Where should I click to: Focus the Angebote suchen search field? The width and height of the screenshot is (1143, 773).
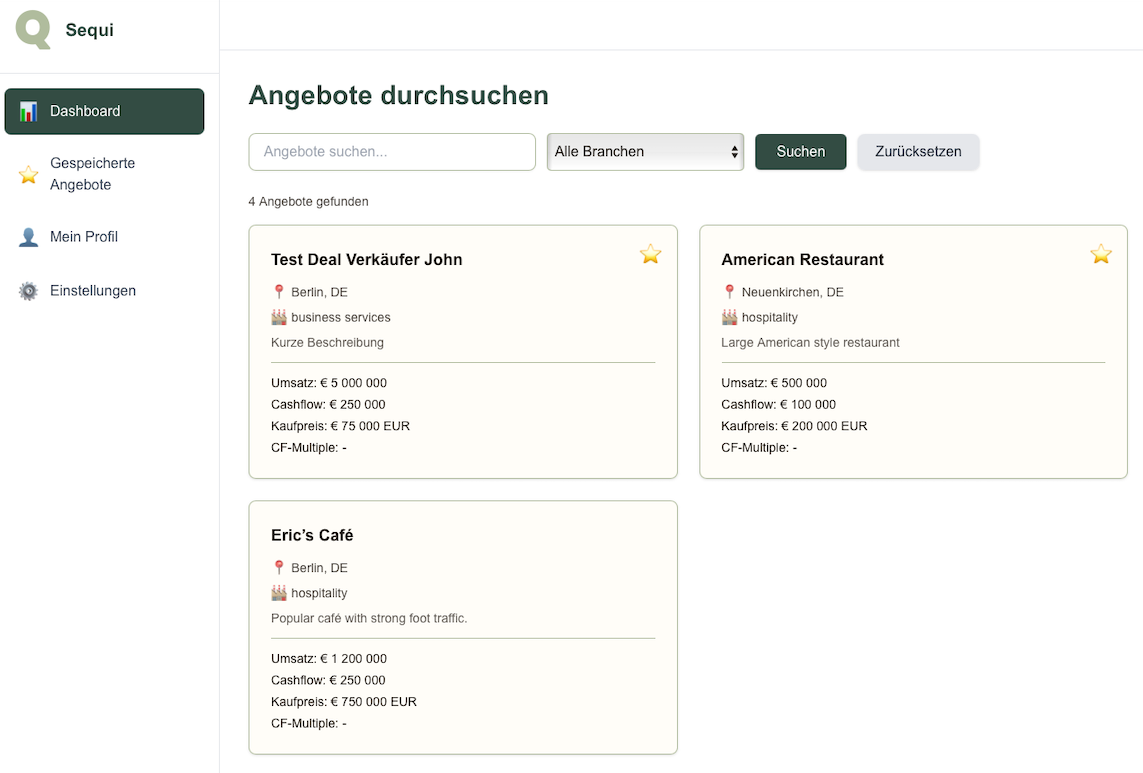click(x=392, y=152)
